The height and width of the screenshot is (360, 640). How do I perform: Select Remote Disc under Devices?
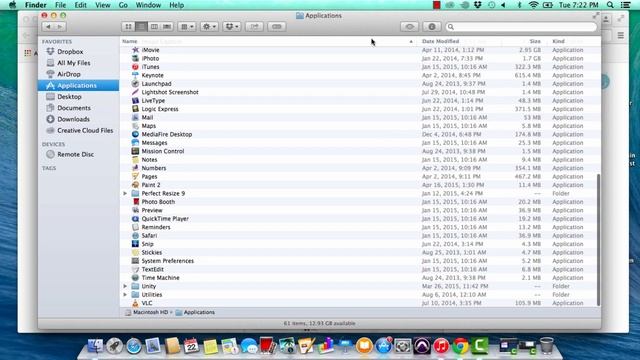click(78, 154)
